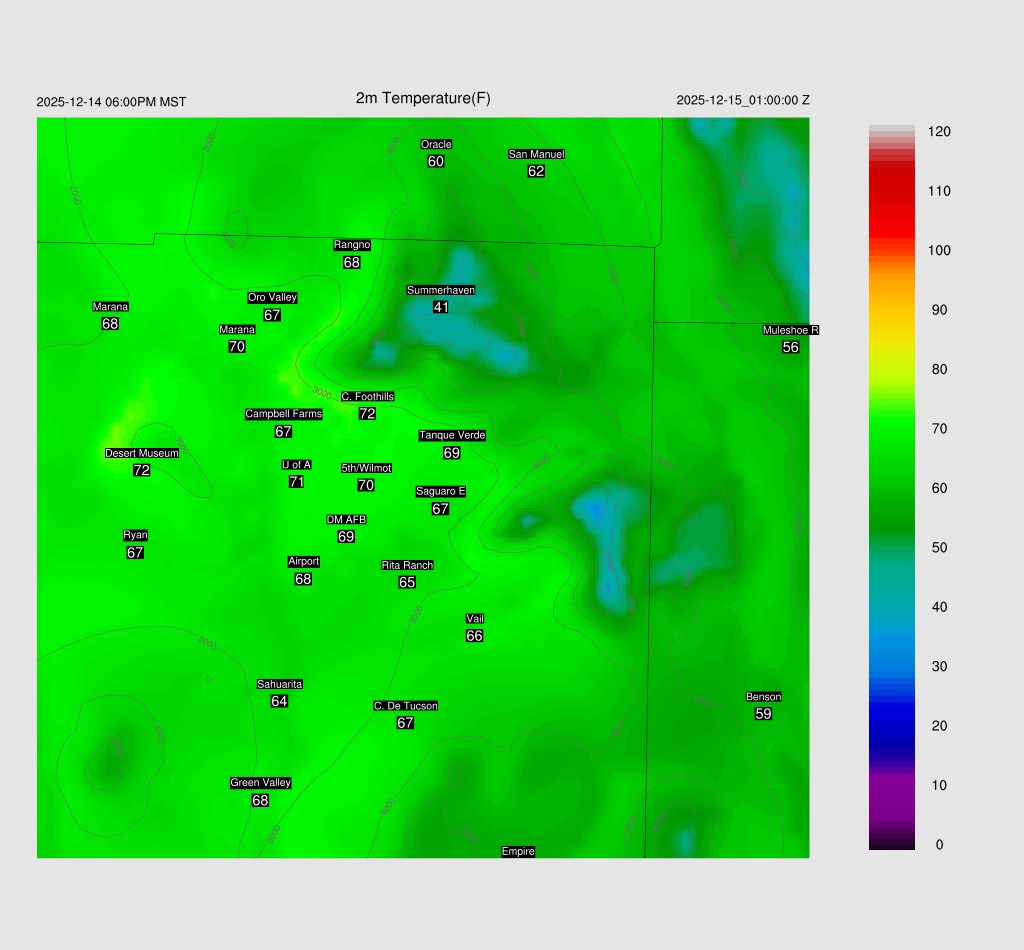Click the Sahuarita temperature value 64
Screen dimensions: 1024x950
coord(279,701)
